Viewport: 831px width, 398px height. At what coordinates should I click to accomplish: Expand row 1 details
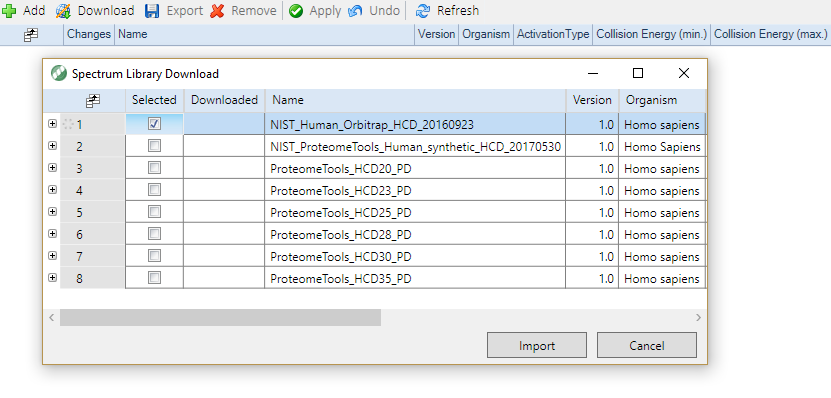(x=52, y=123)
